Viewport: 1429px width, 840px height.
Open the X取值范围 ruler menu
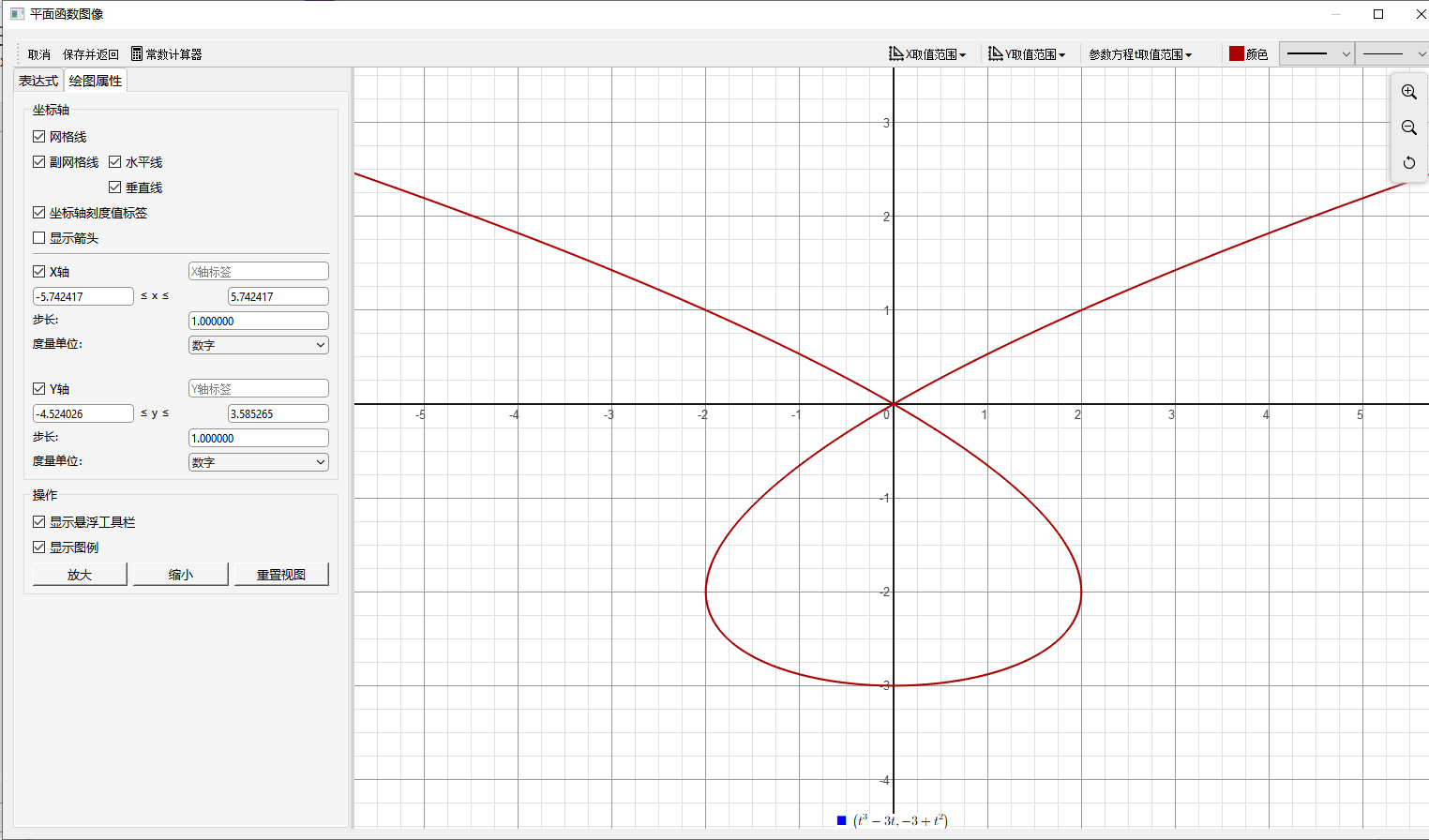tap(927, 54)
